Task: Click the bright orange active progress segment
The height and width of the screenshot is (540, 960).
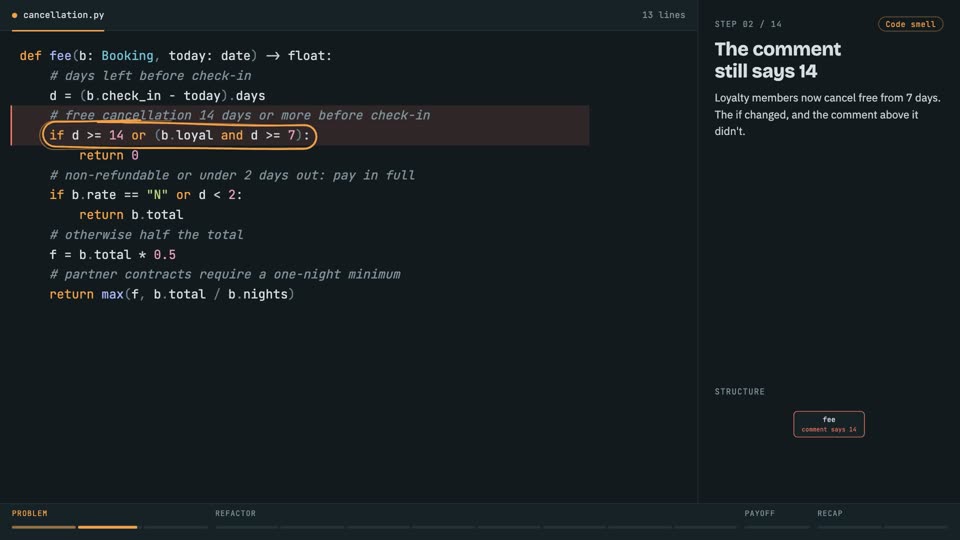Action: click(108, 527)
